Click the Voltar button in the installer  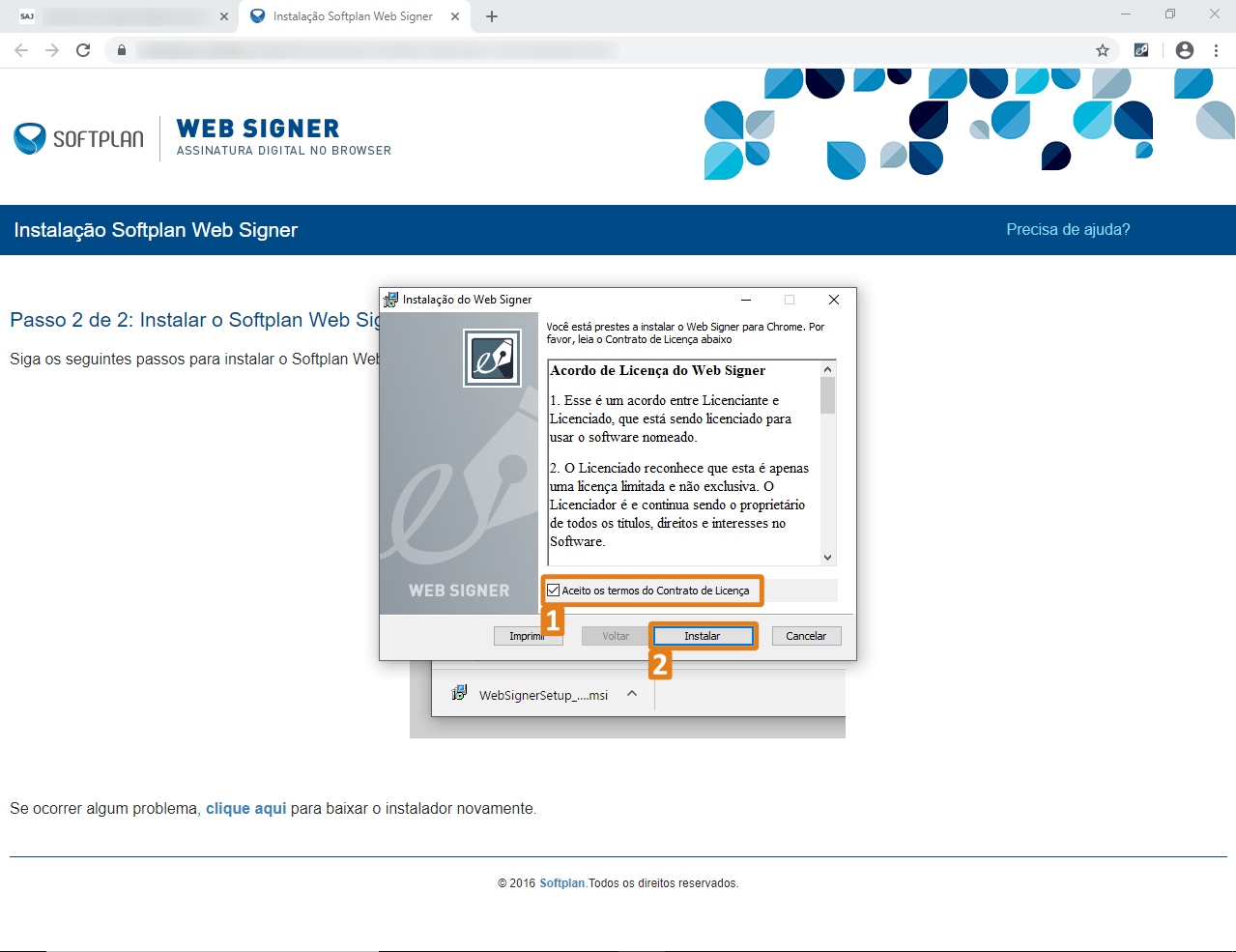[x=616, y=636]
